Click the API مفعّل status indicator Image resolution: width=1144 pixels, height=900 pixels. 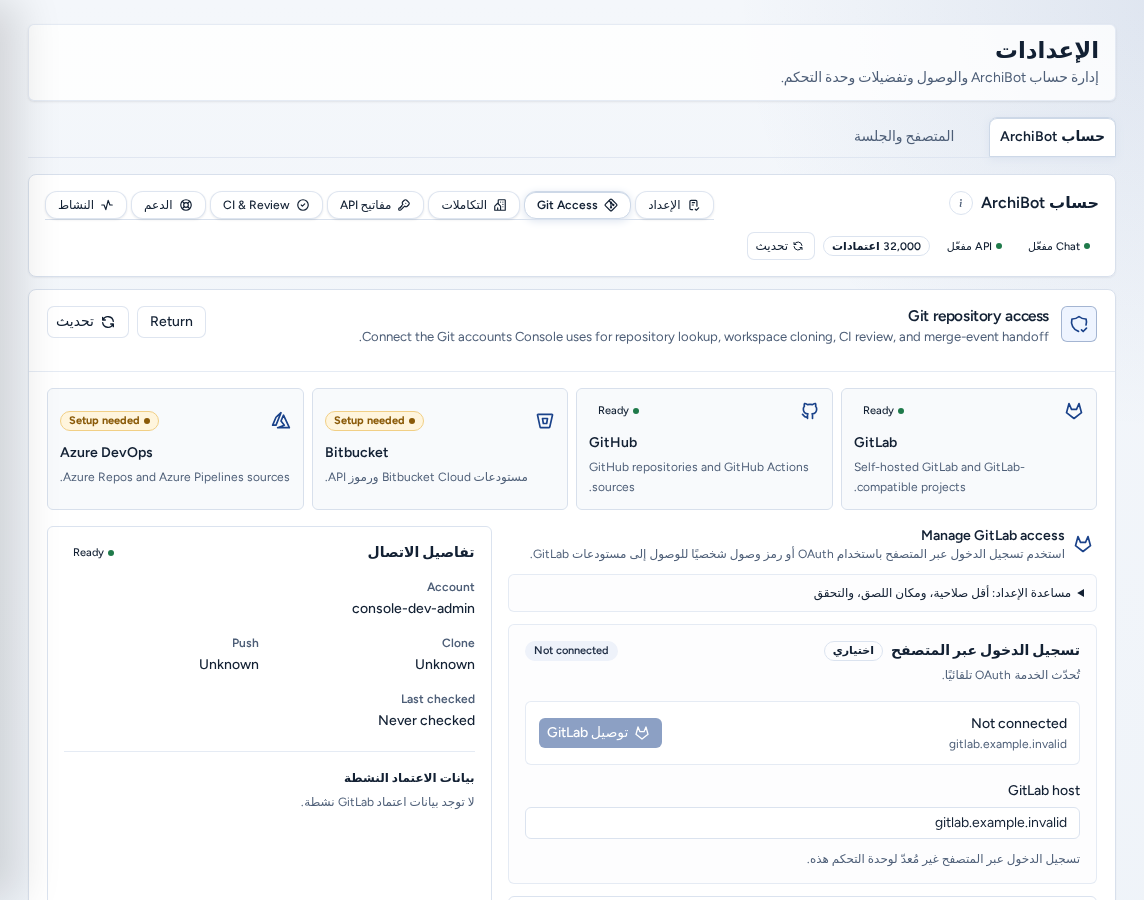974,247
